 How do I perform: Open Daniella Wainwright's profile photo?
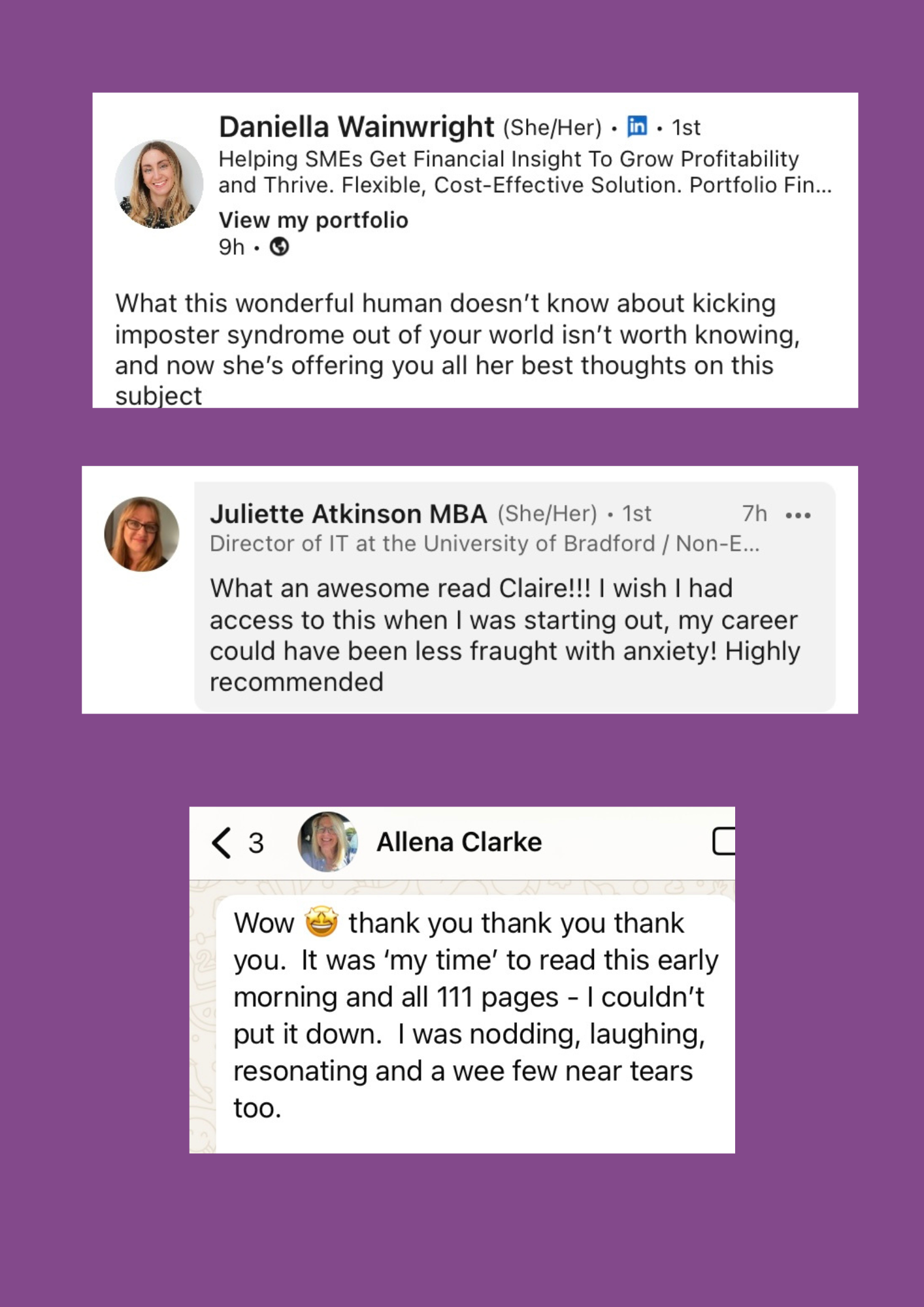click(159, 184)
